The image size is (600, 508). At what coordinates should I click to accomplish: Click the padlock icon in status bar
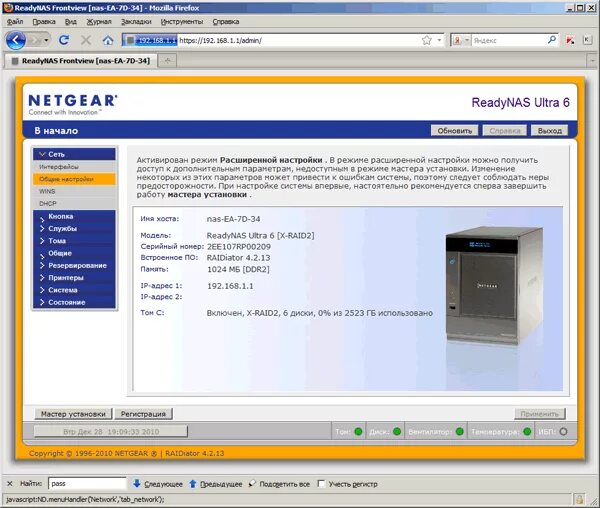pos(579,499)
